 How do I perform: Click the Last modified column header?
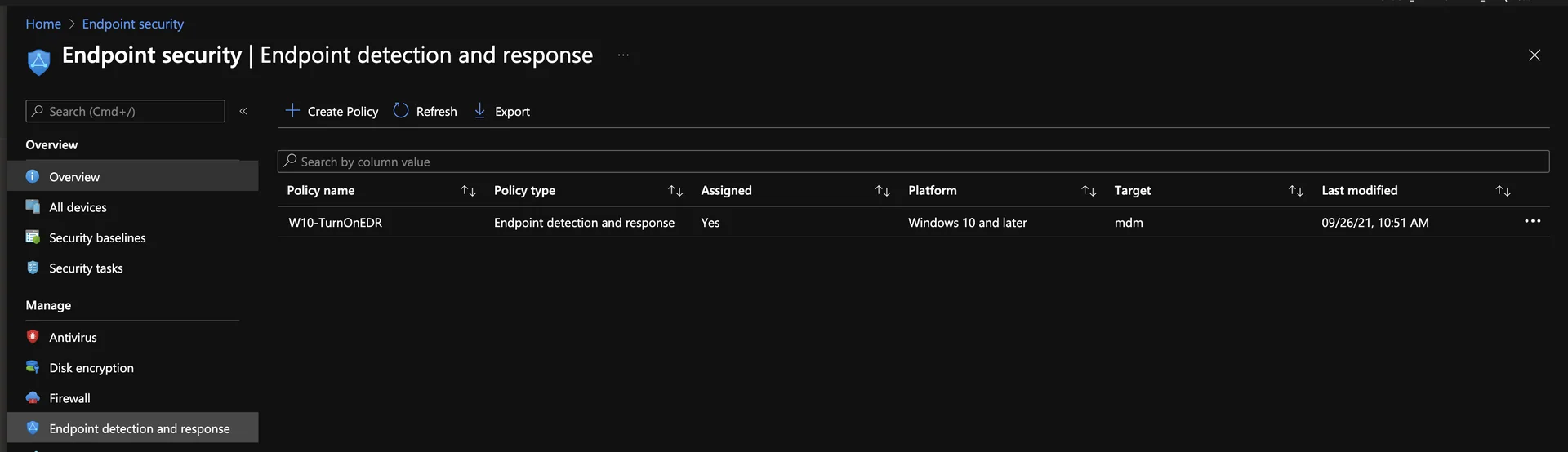pos(1360,190)
